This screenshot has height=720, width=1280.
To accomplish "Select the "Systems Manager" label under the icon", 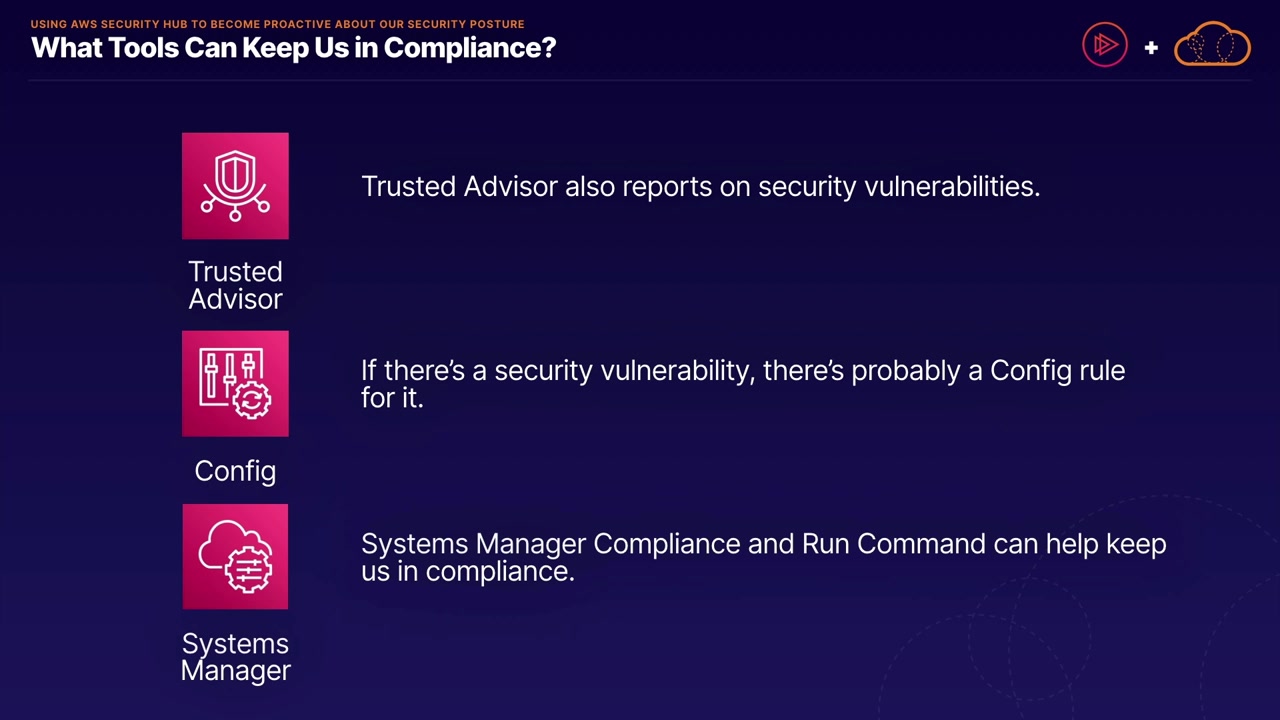I will [235, 657].
